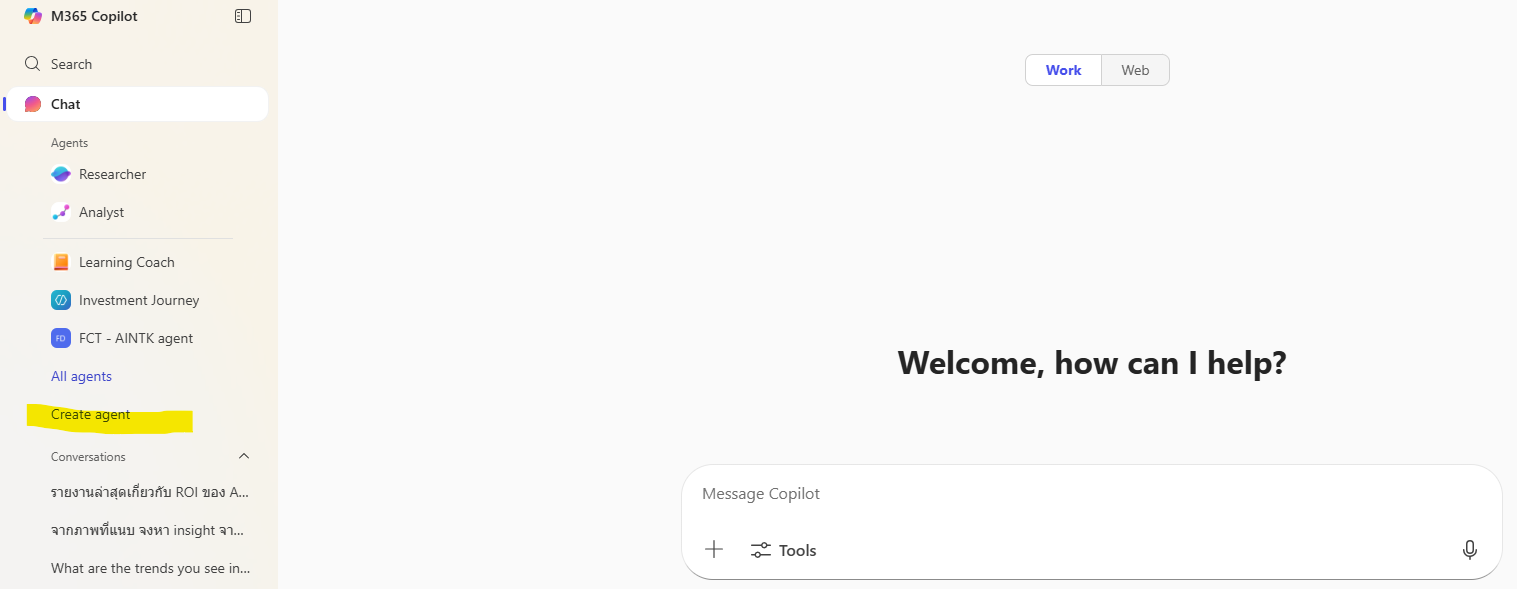1517x589 pixels.
Task: Open the ROI report conversation in Thai
Action: click(150, 492)
